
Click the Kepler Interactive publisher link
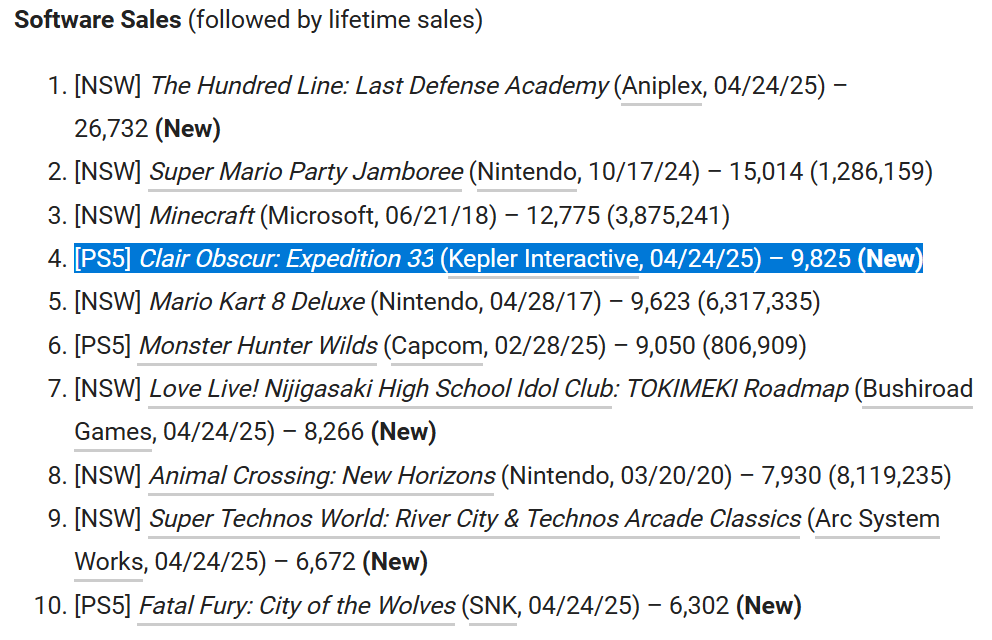pos(543,259)
